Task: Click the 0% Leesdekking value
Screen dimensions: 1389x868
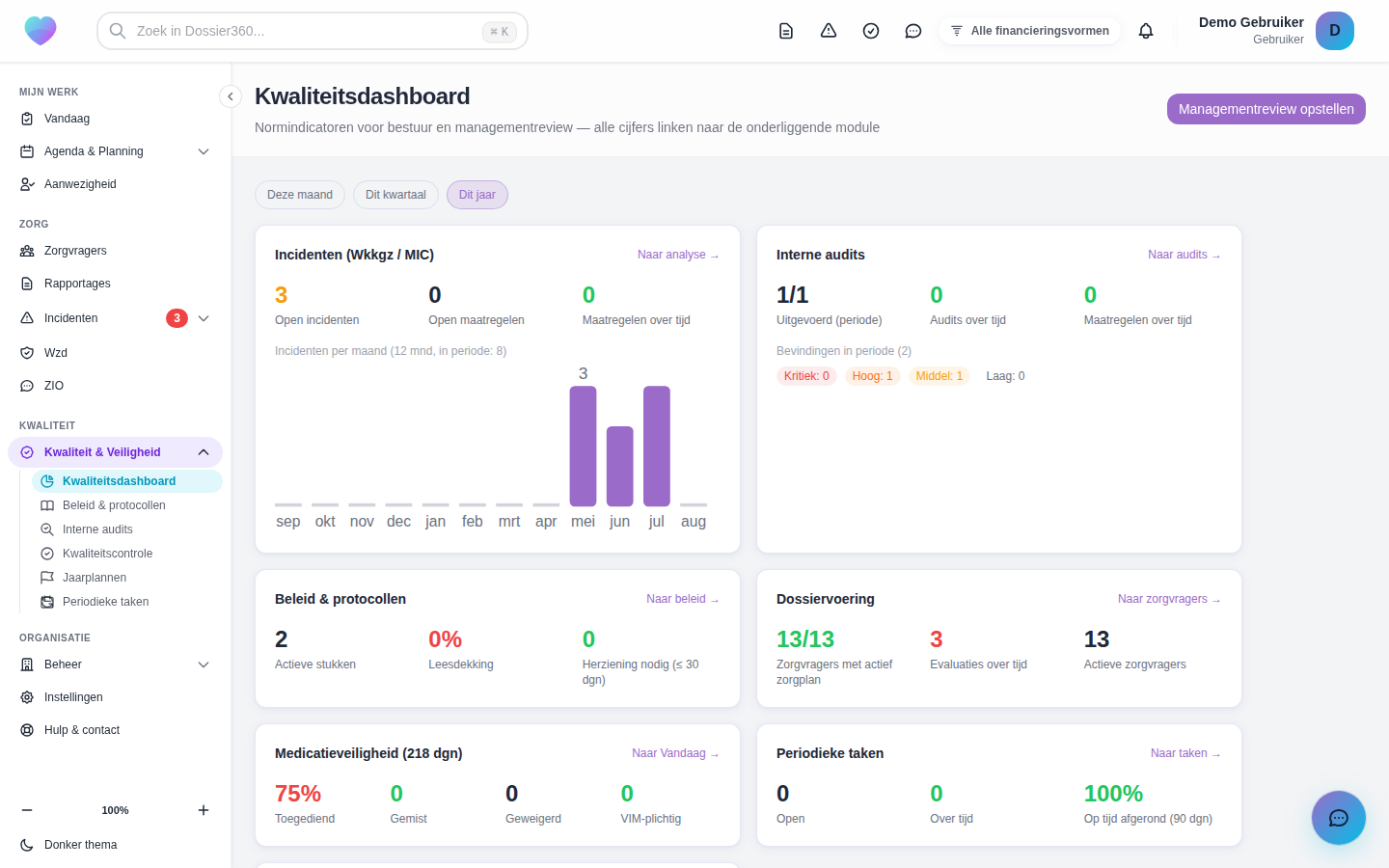Action: click(446, 639)
